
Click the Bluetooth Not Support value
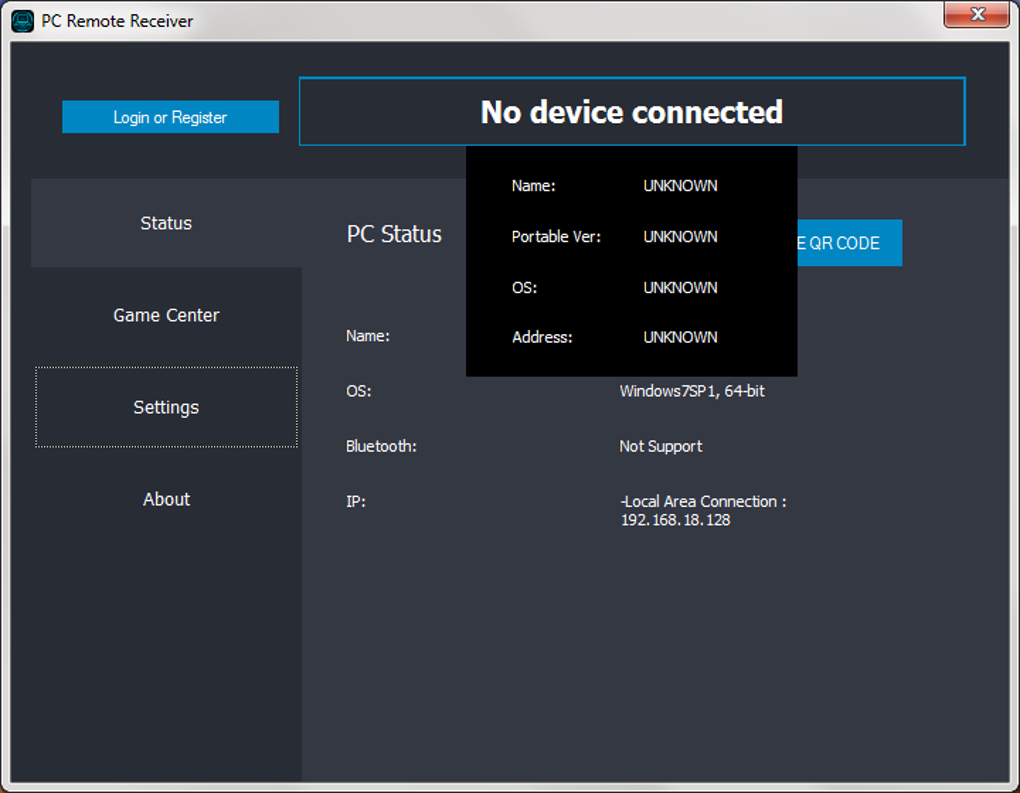660,446
